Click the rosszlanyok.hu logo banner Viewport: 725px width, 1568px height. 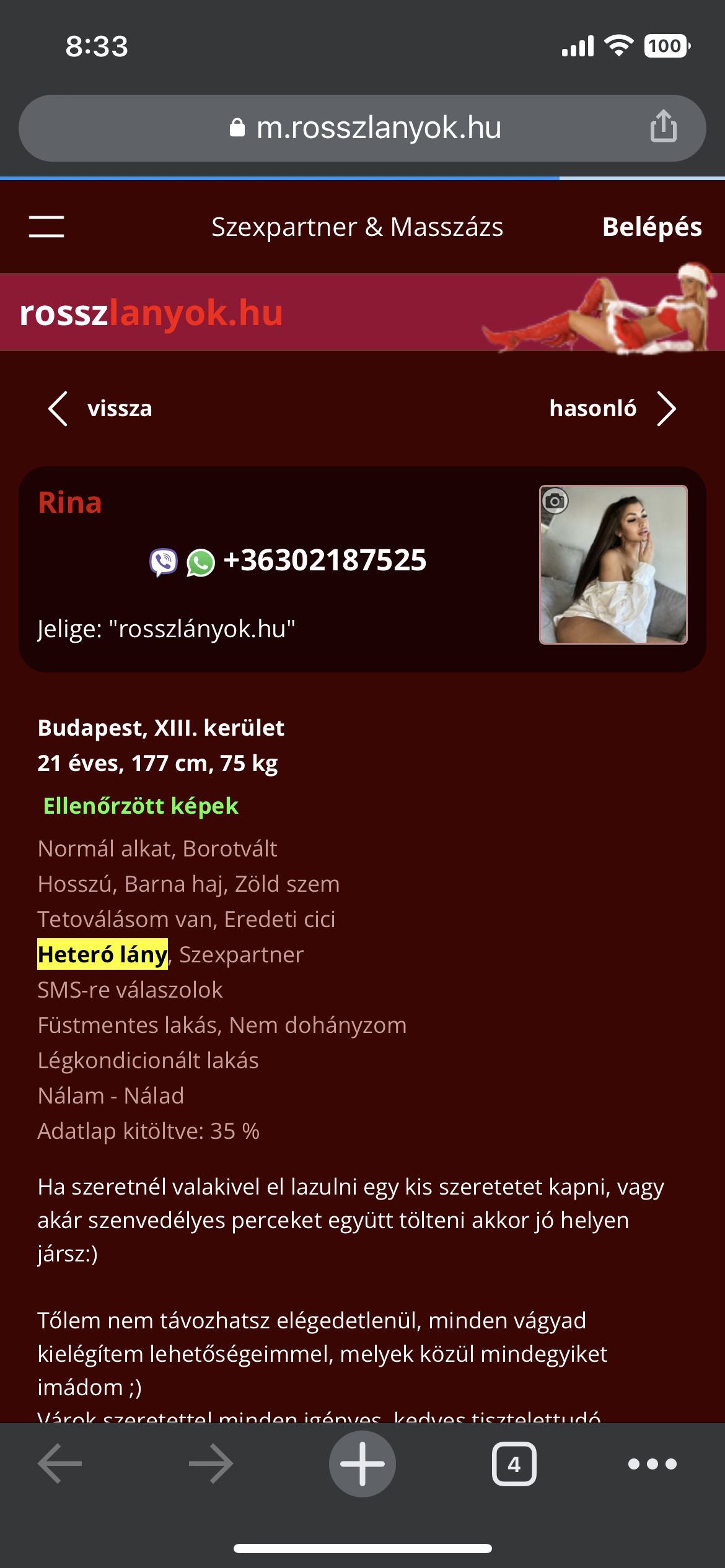click(x=151, y=313)
